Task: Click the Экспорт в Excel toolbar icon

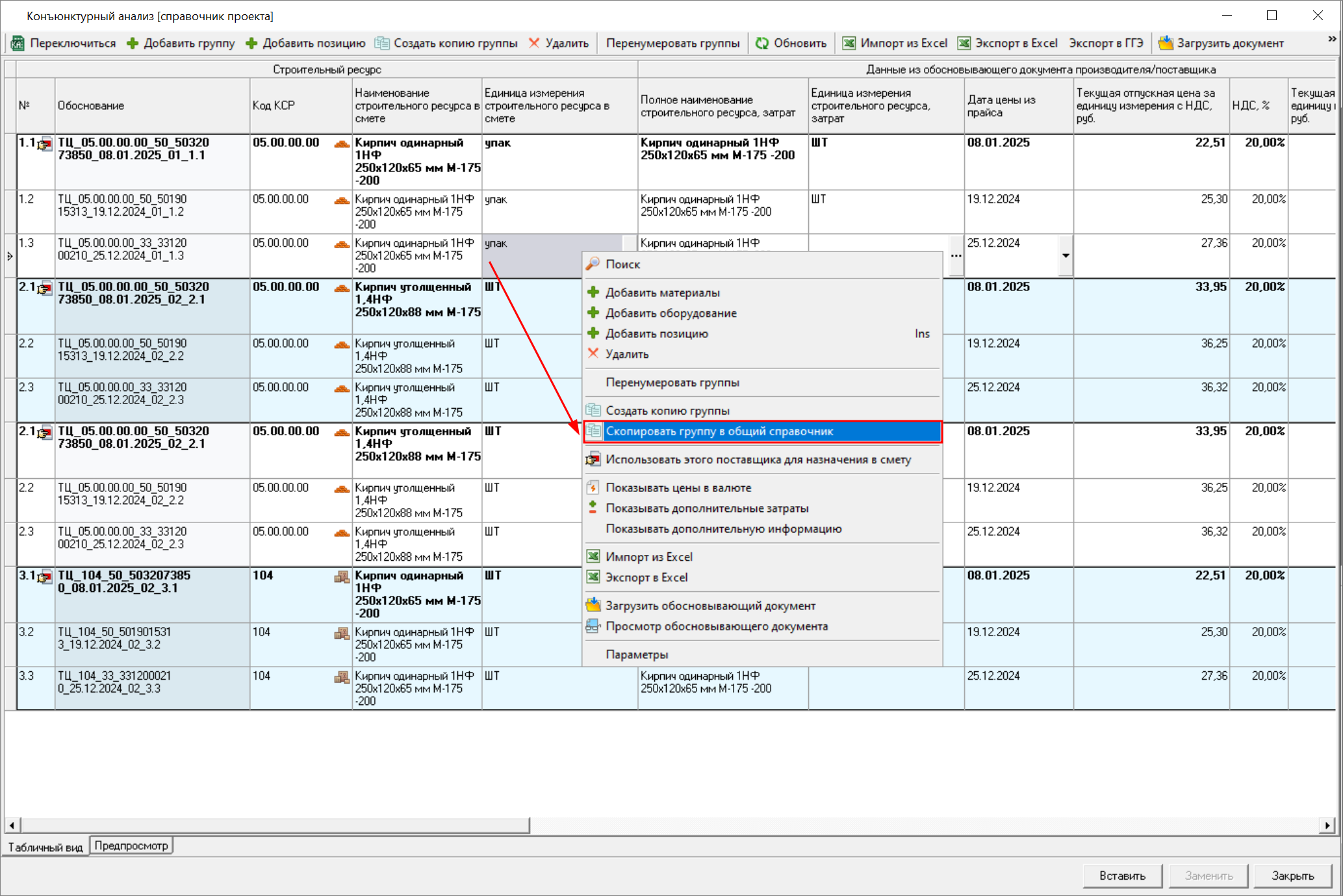Action: [x=964, y=44]
